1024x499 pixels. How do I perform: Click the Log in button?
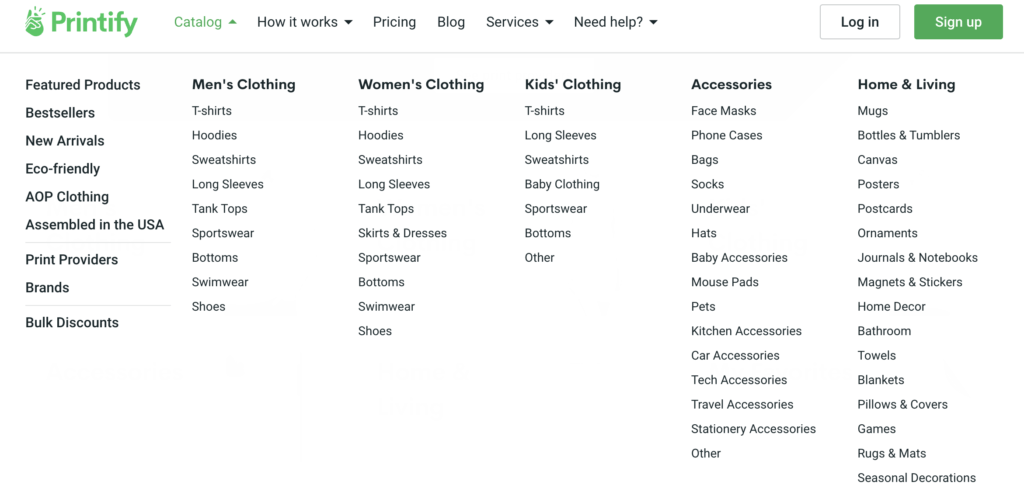(859, 22)
